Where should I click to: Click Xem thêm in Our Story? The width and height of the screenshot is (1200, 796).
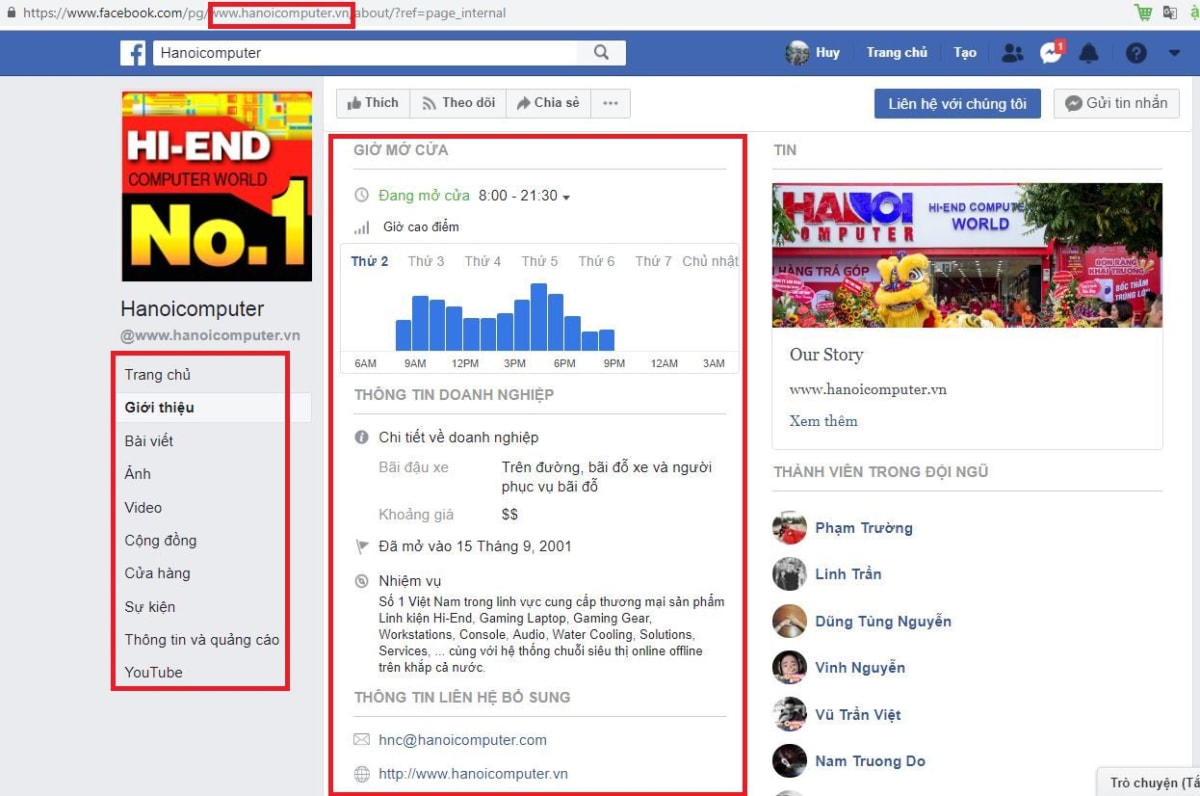tap(824, 421)
